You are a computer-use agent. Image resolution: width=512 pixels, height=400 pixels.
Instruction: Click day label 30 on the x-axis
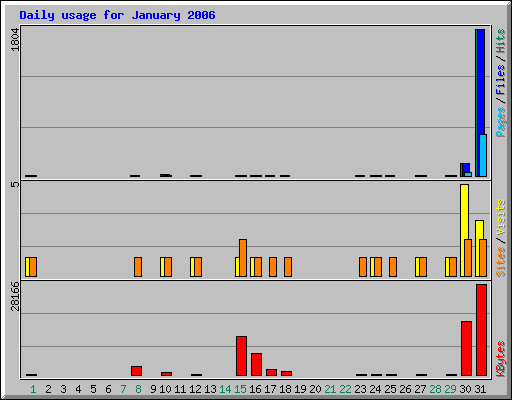pyautogui.click(x=465, y=389)
